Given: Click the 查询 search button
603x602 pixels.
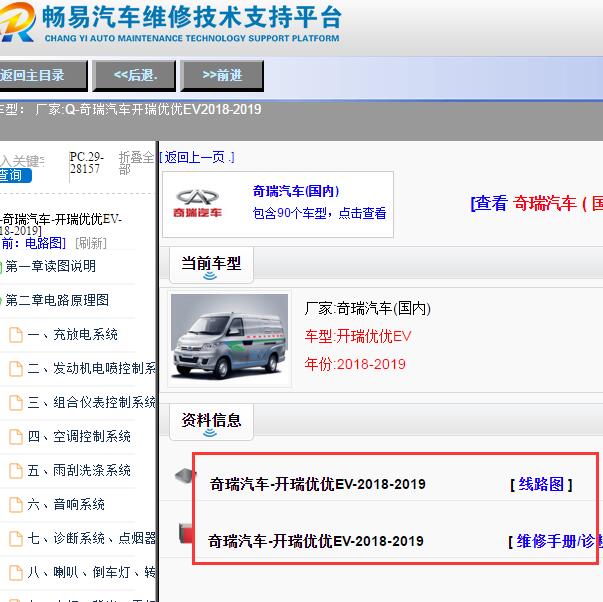Looking at the screenshot, I should (15, 175).
